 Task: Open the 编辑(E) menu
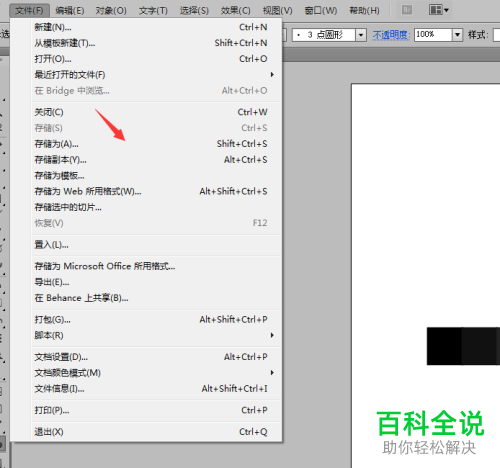[x=70, y=11]
